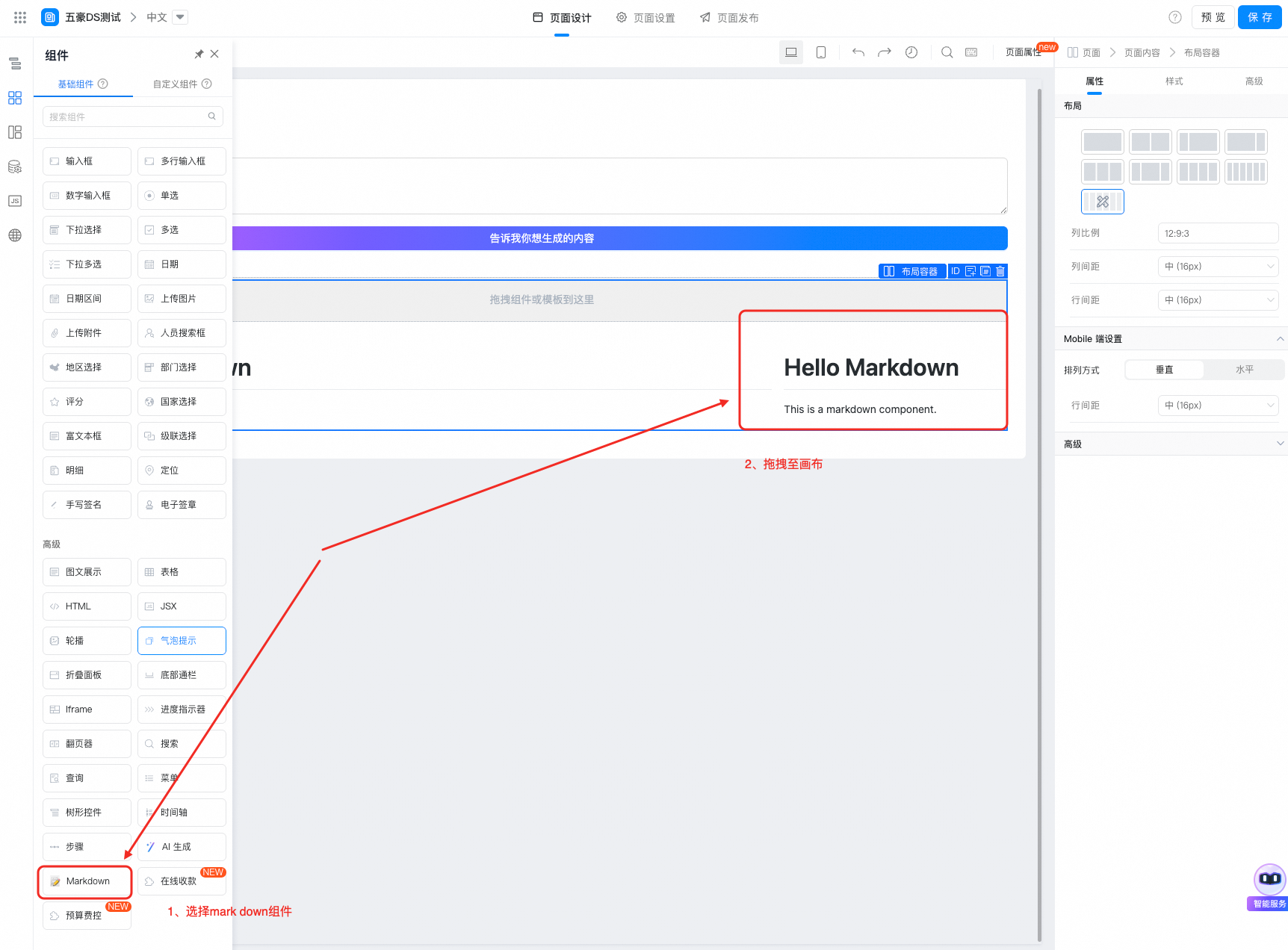Open the history clock icon

pyautogui.click(x=911, y=52)
